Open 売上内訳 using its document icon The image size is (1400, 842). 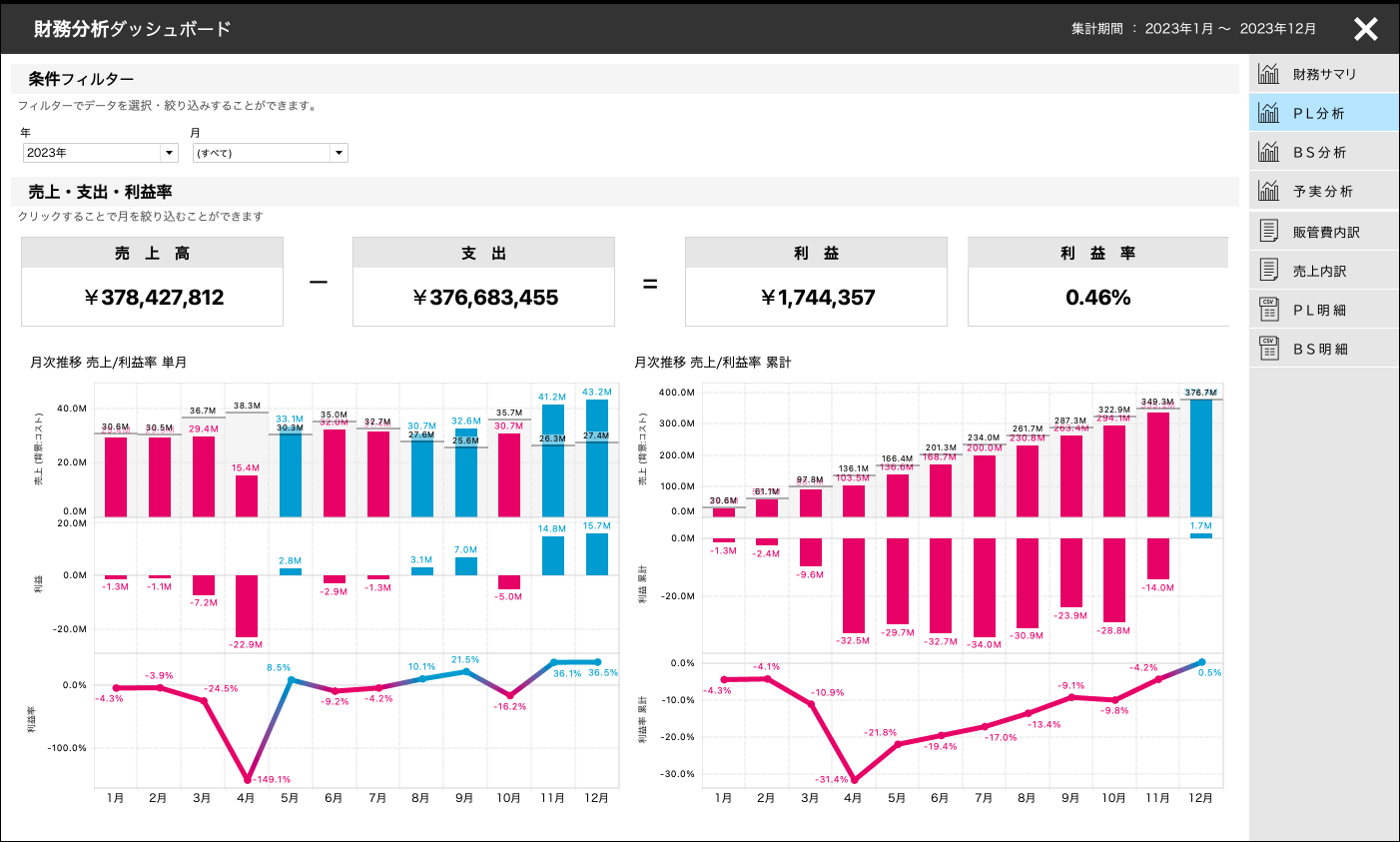[1269, 269]
